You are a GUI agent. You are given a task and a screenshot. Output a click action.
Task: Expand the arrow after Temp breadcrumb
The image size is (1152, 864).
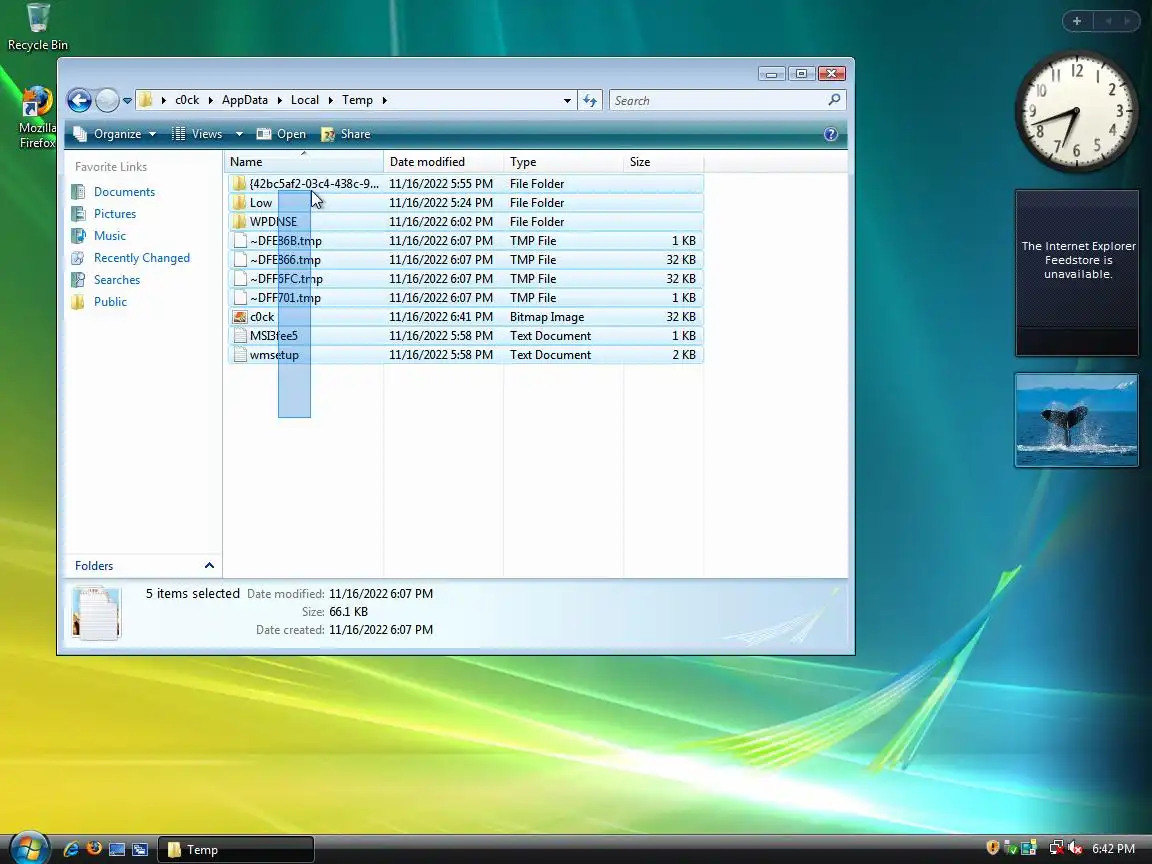[x=384, y=100]
